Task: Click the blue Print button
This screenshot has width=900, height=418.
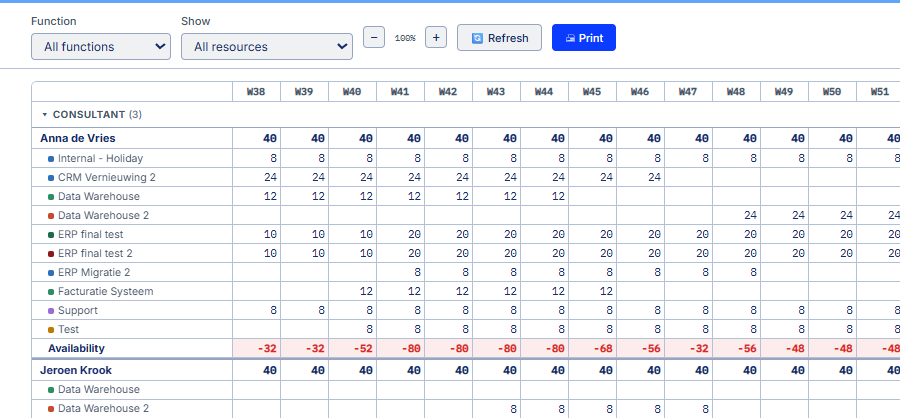Action: 584,38
